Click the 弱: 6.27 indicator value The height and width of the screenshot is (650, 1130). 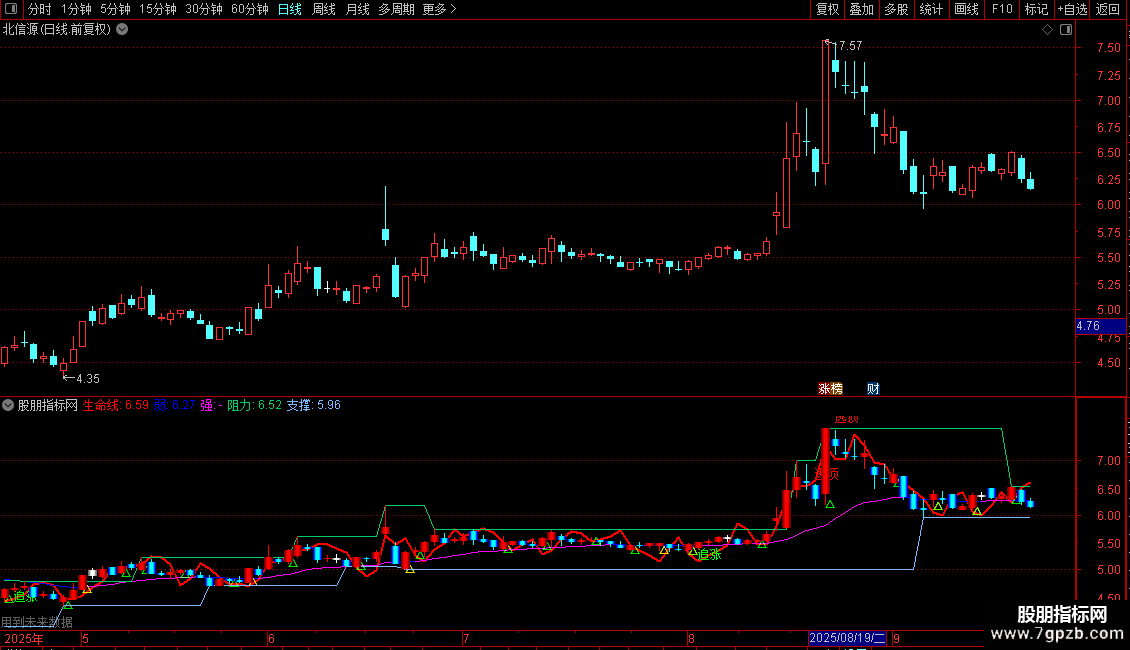click(x=174, y=405)
